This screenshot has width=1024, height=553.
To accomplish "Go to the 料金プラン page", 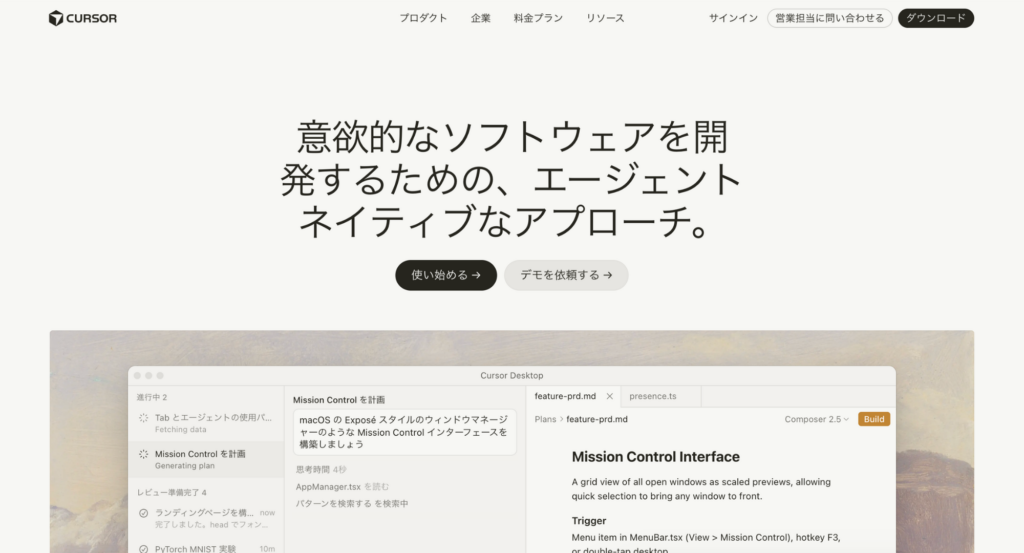I will click(538, 18).
